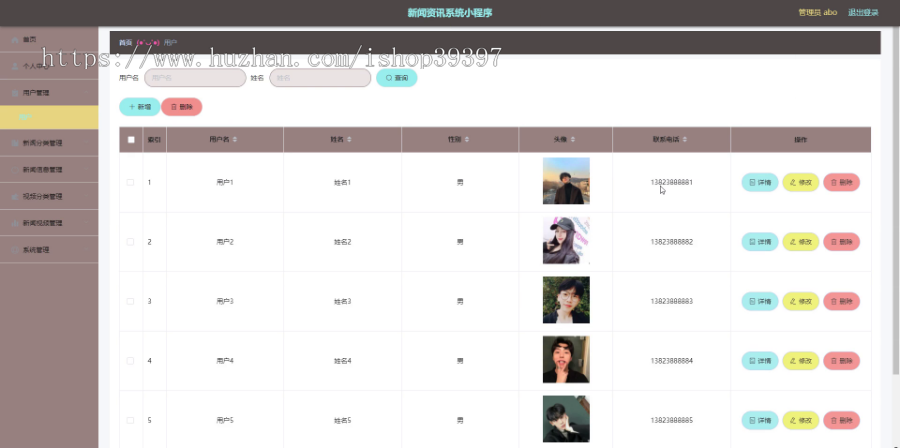Viewport: 900px width, 448px height.
Task: Sort by the 联系电话 column sort arrows
Action: tap(685, 139)
